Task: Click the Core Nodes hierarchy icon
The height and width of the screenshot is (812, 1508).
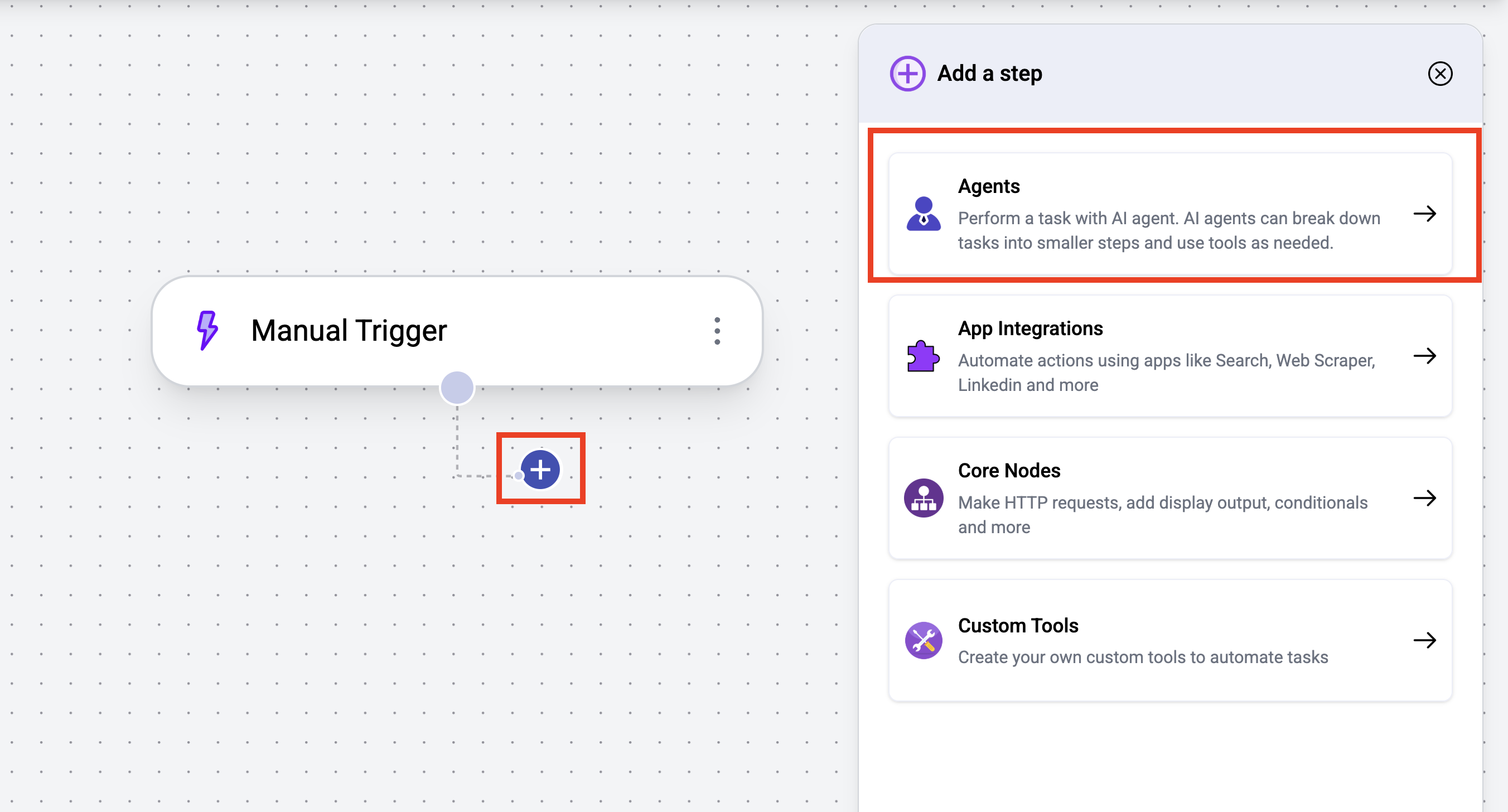Action: pyautogui.click(x=923, y=498)
